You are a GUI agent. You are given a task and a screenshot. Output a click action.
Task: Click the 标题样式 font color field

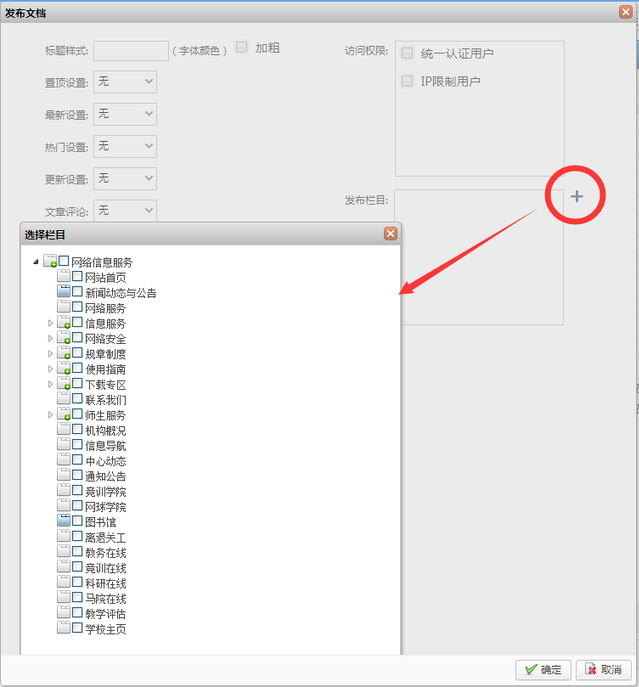point(131,50)
